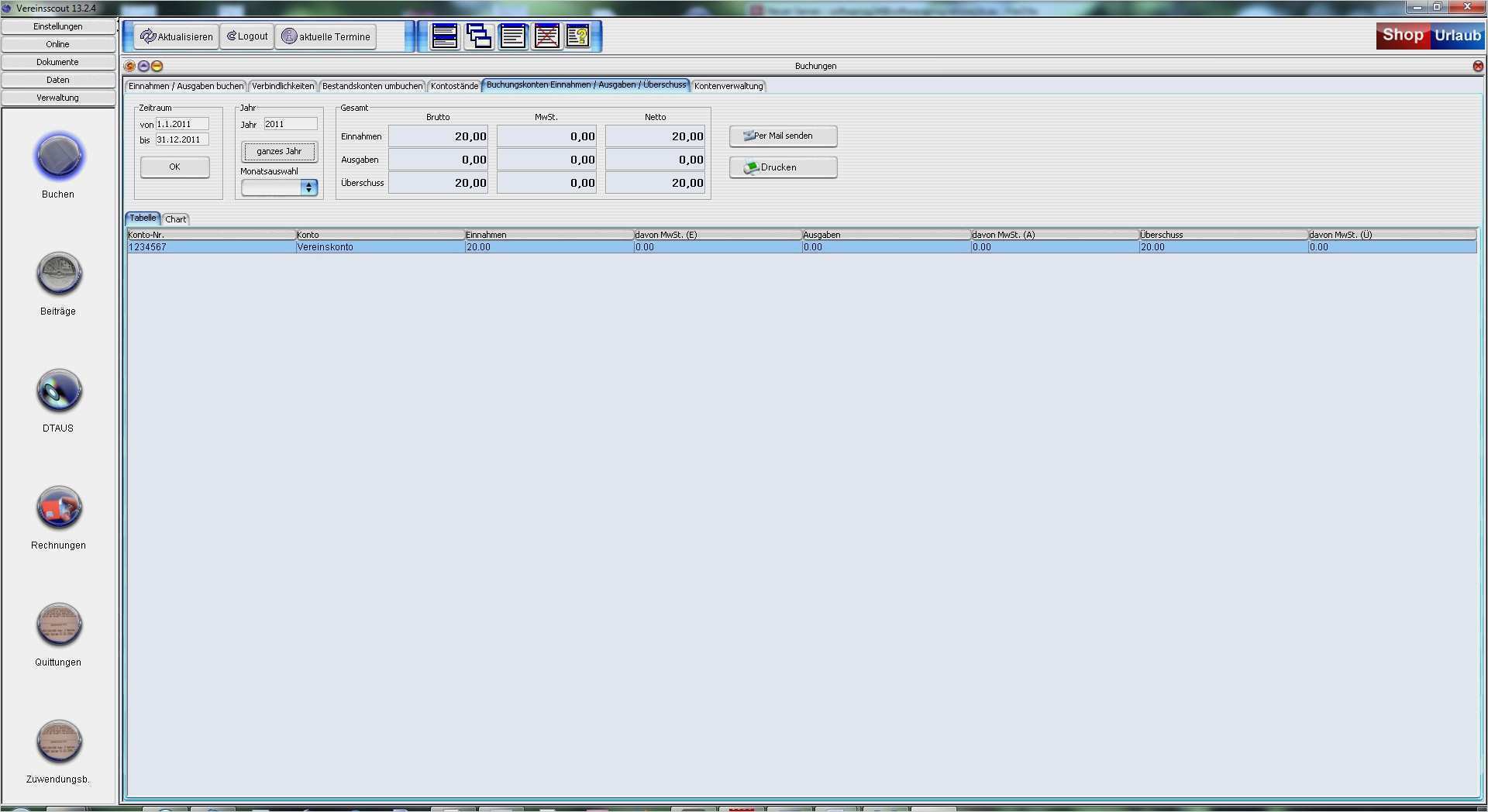
Task: Click the DTAUS disc icon
Action: tap(59, 391)
